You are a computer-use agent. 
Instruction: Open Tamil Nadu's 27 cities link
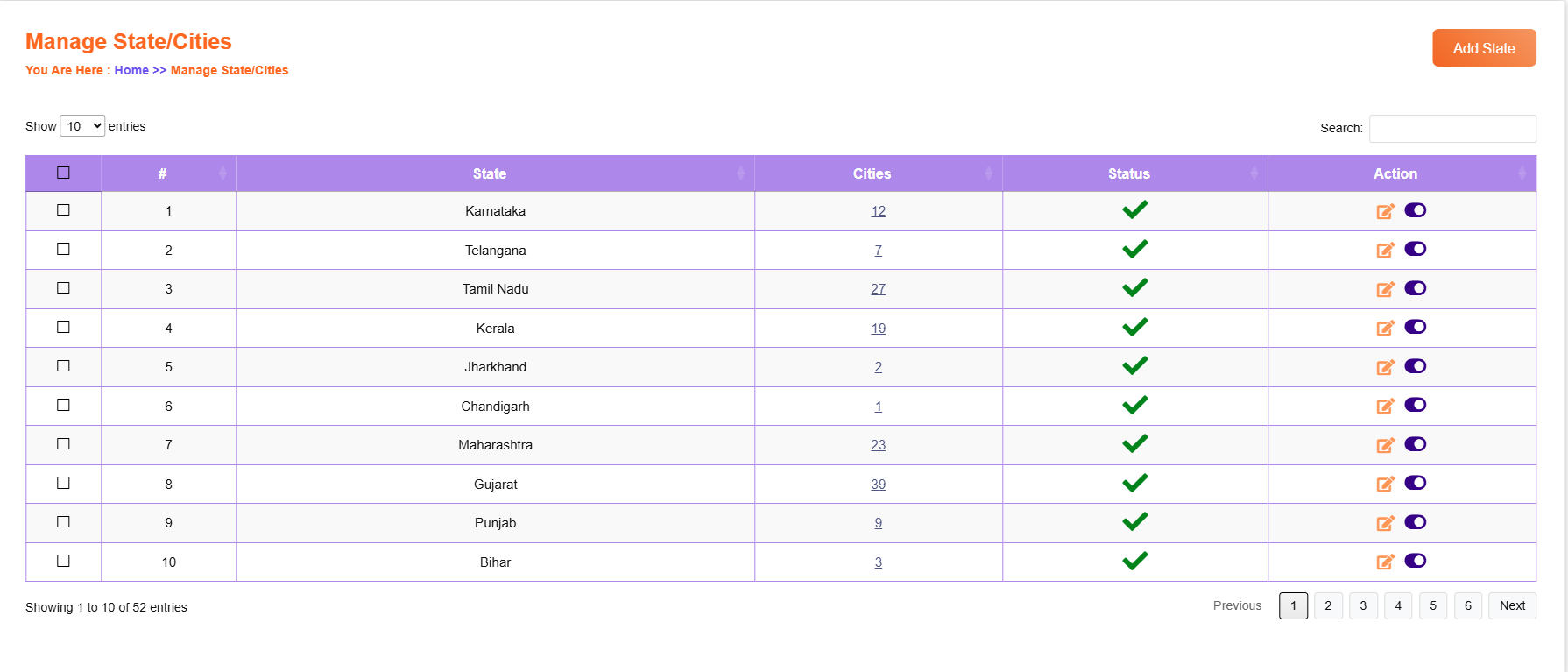tap(879, 289)
